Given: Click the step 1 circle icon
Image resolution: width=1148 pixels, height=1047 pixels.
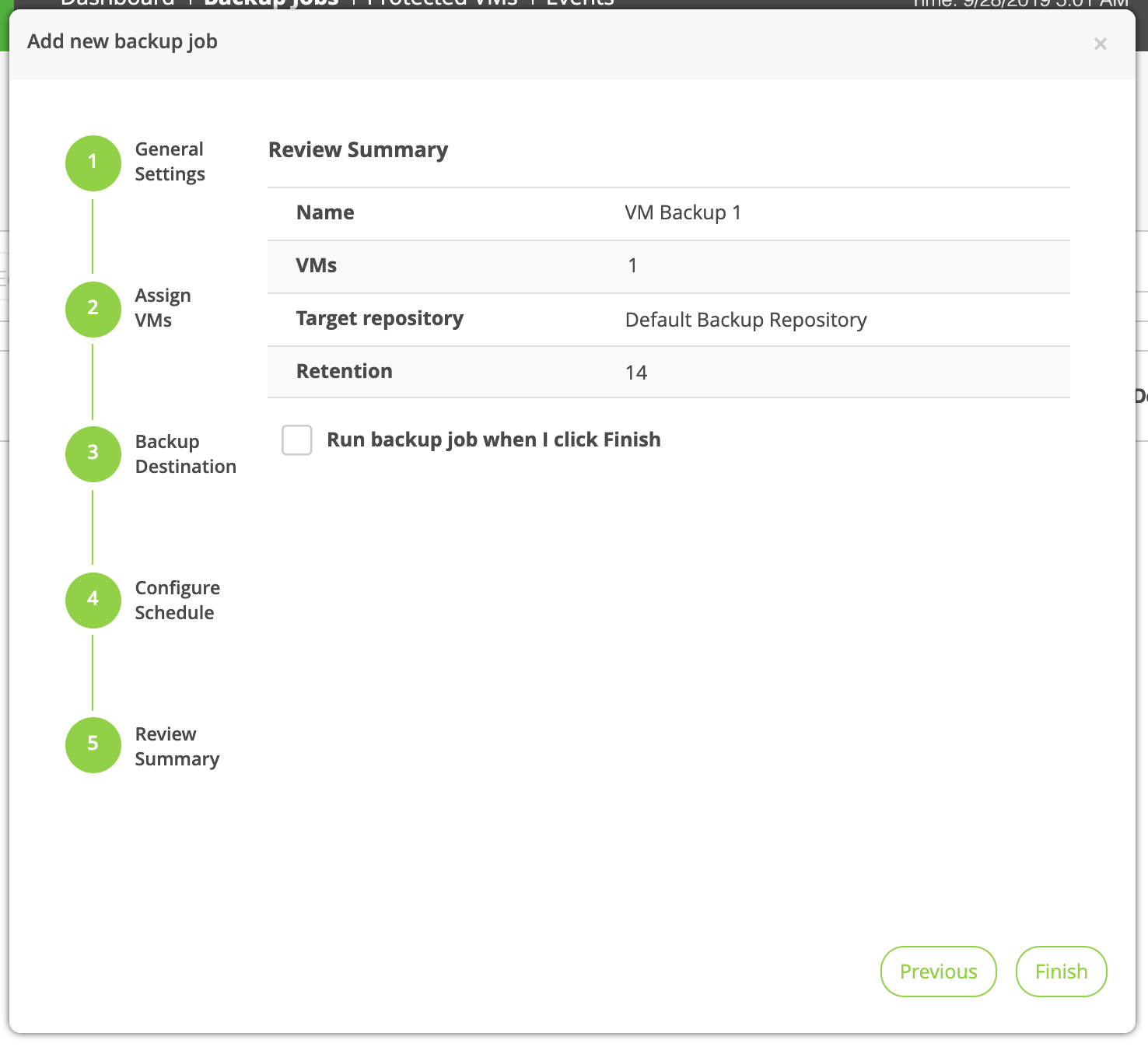Looking at the screenshot, I should point(93,163).
